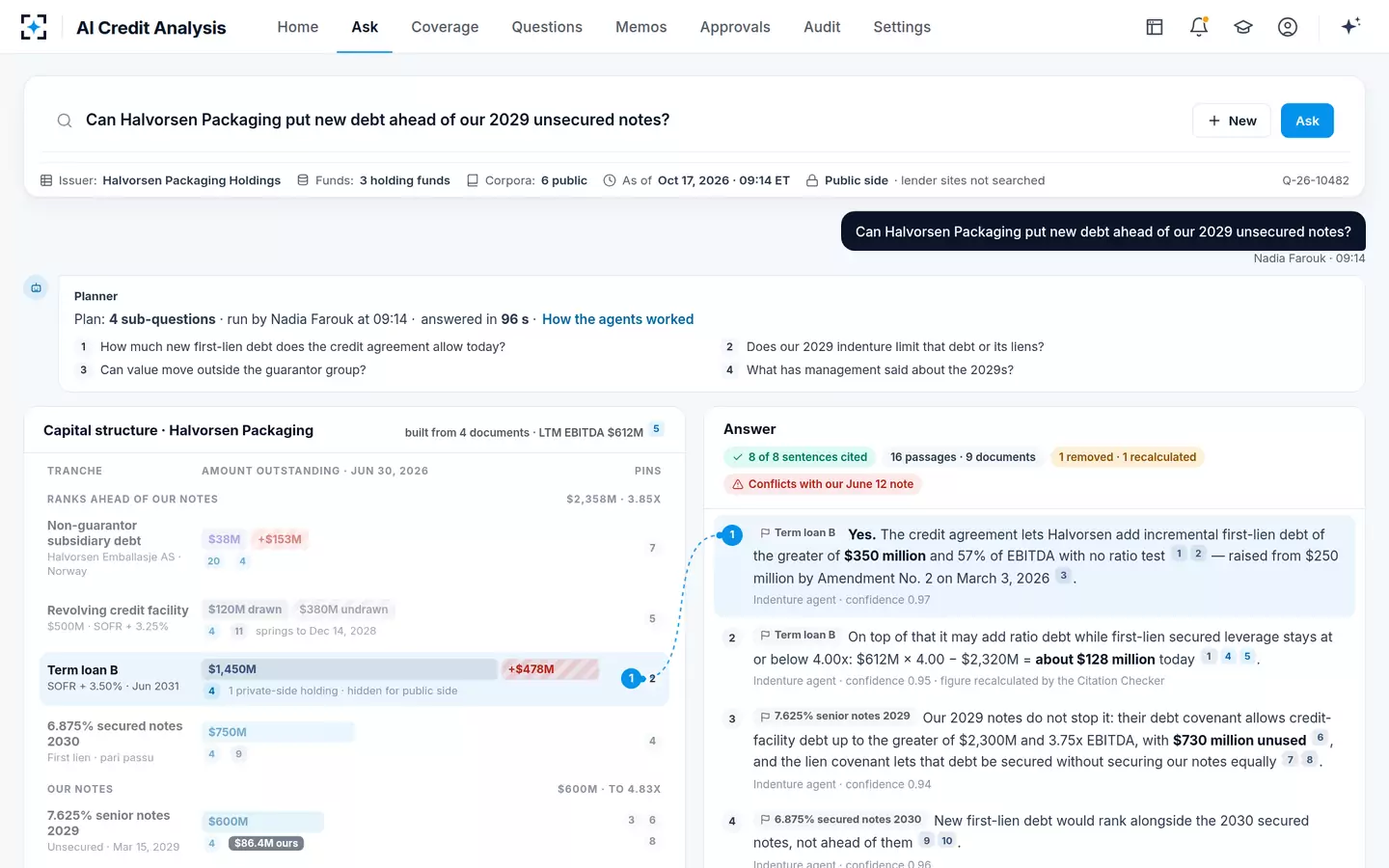Click the +$478M hatched capacity bar
1389x868 pixels.
pos(551,669)
